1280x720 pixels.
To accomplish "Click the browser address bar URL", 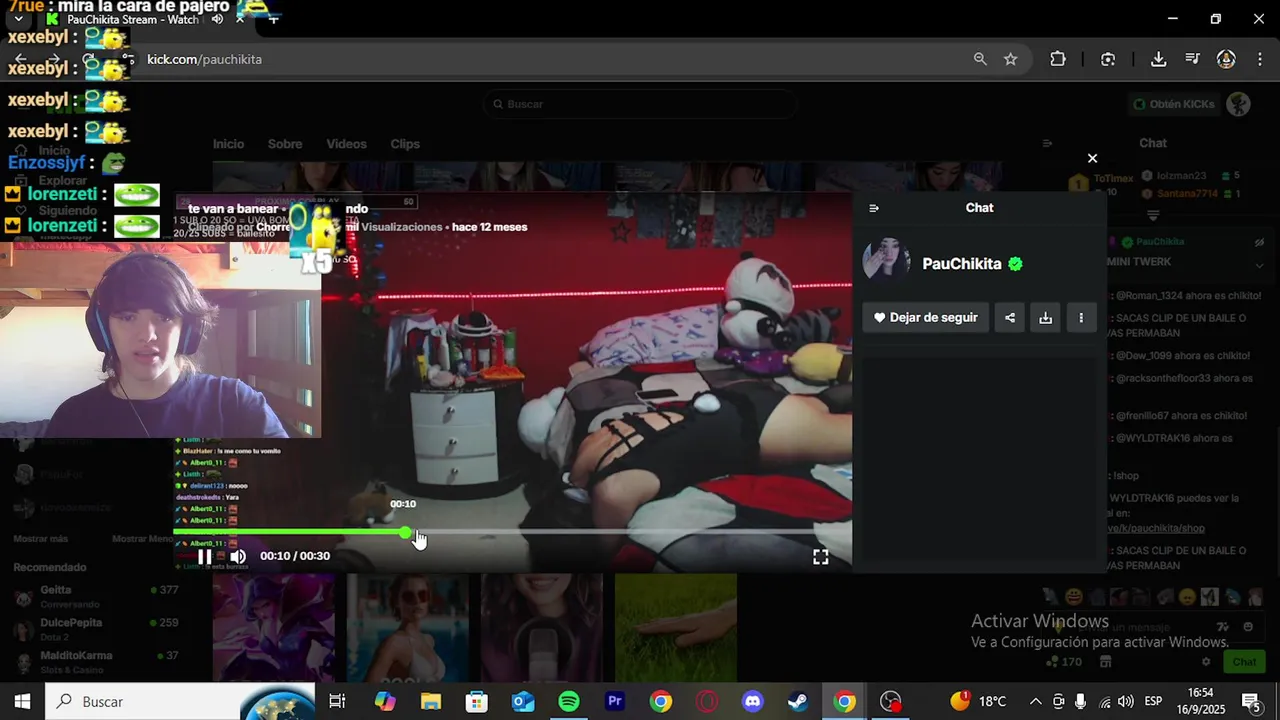I will point(204,59).
